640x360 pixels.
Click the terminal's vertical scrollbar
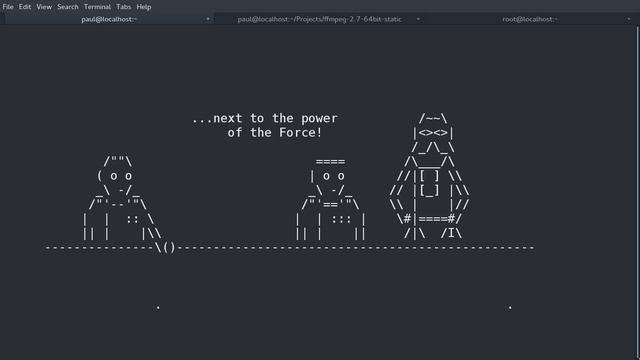click(638, 192)
